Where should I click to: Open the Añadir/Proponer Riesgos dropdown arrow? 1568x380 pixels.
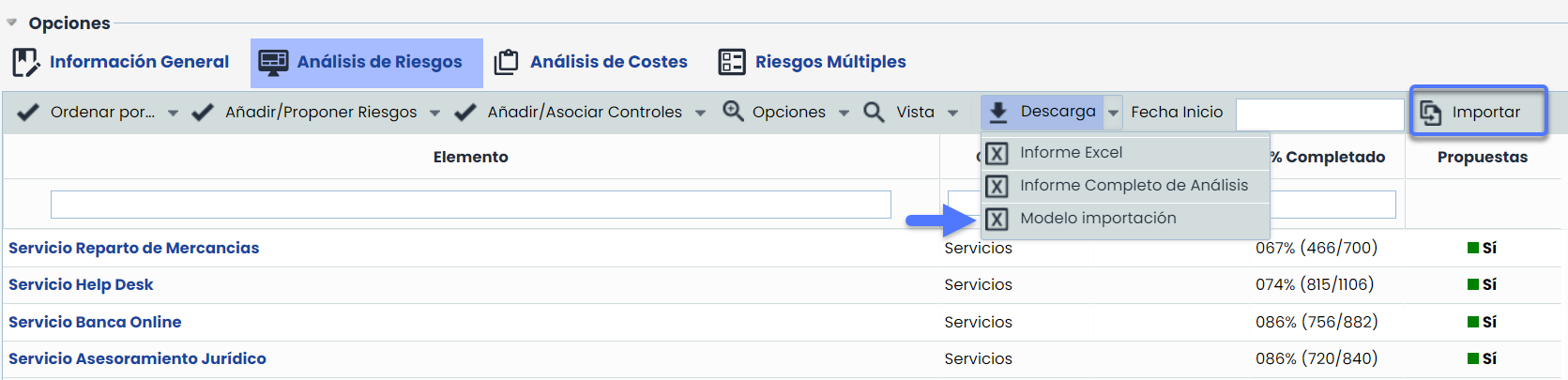click(x=434, y=114)
